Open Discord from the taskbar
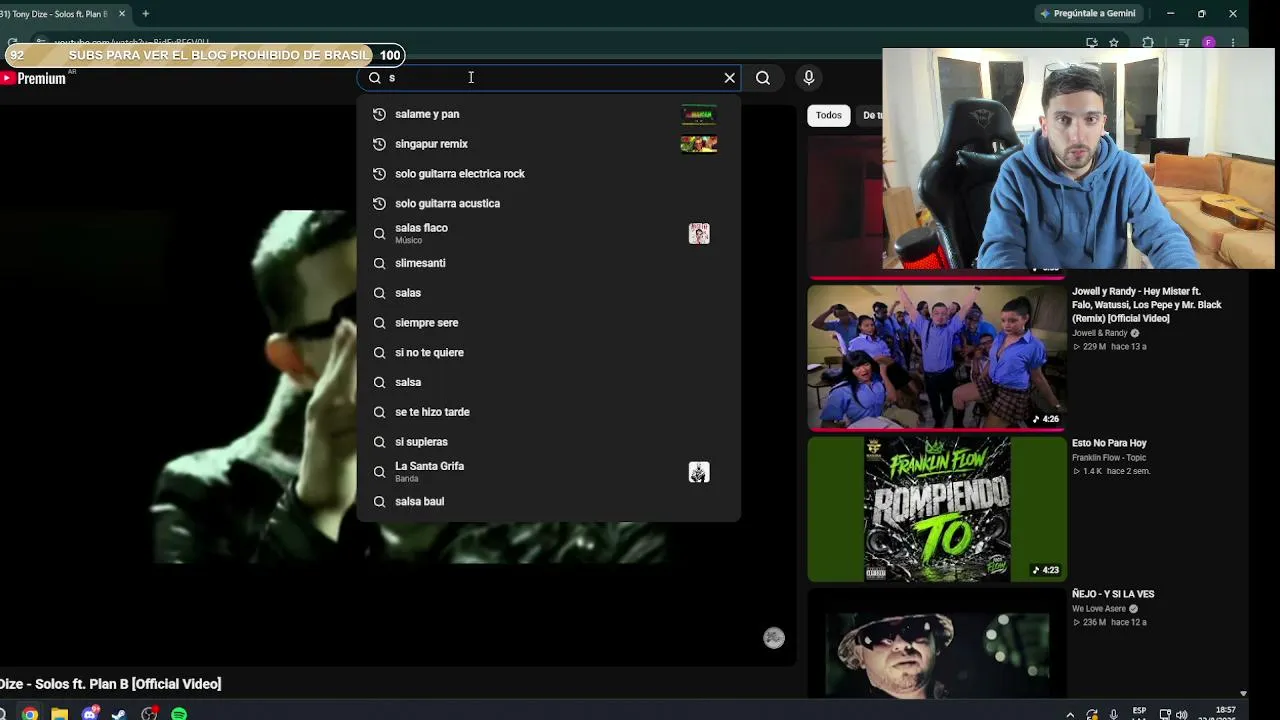1280x720 pixels. [91, 714]
